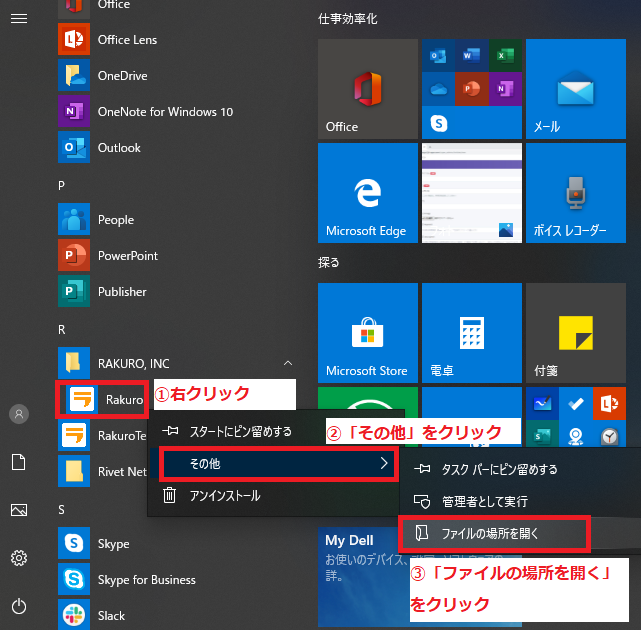Viewport: 641px width, 632px height.
Task: Jump to letter R section header
Action: (x=61, y=329)
